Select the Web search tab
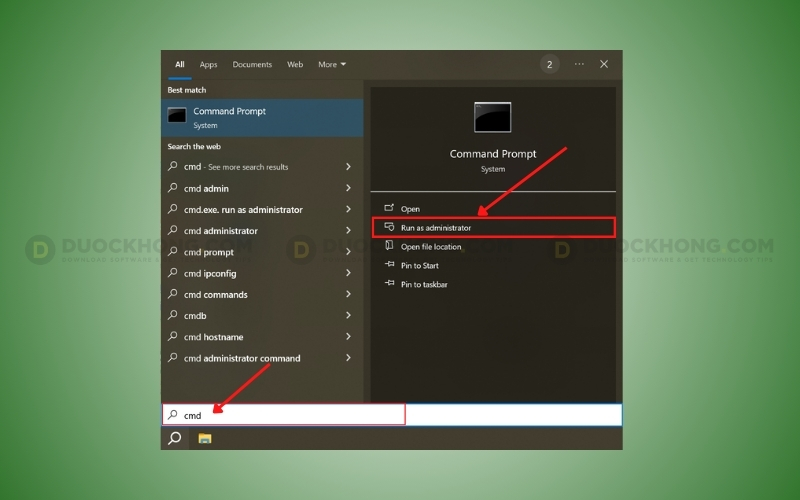This screenshot has height=500, width=800. (x=295, y=64)
